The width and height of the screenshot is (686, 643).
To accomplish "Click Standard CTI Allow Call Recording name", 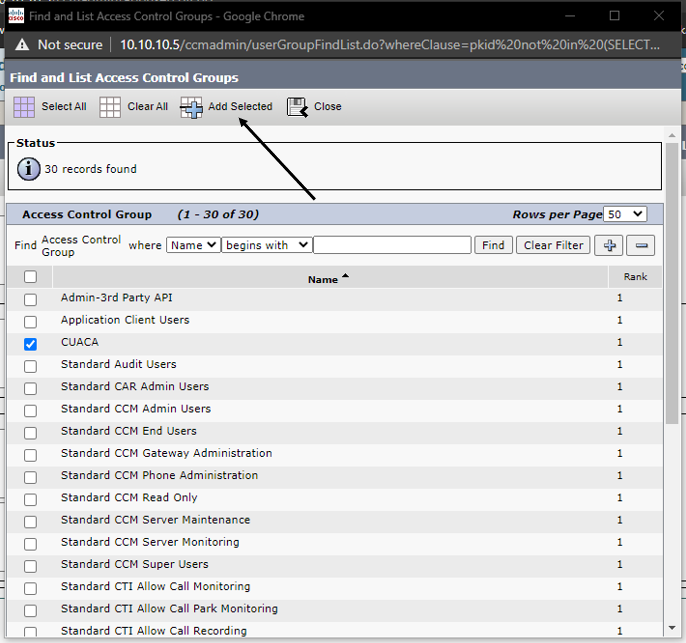I will click(154, 631).
